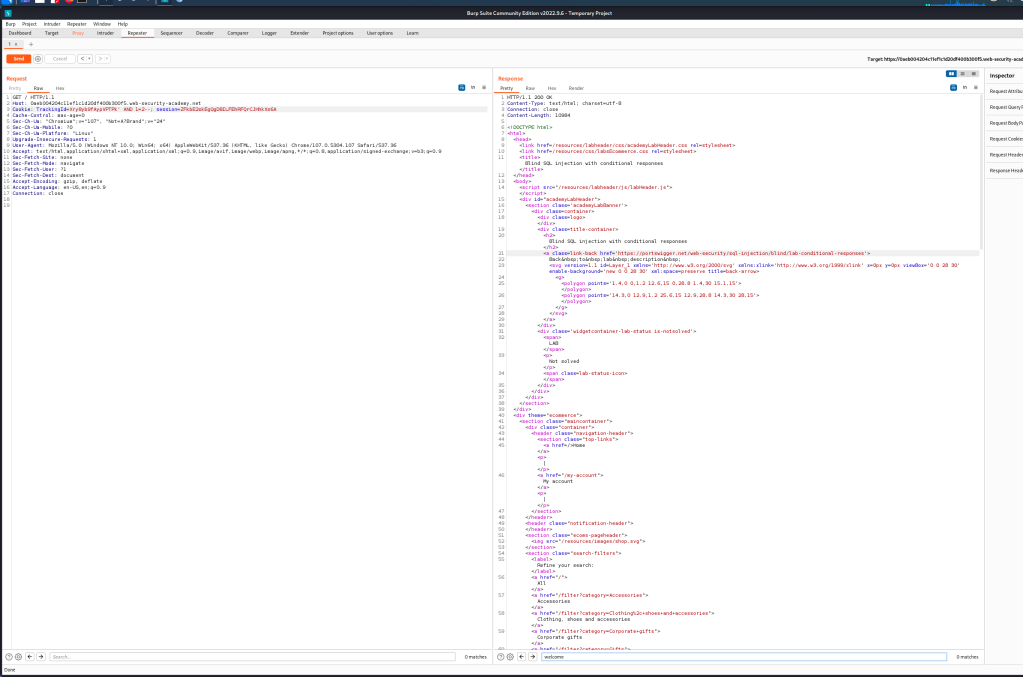Open response search settings gear

tap(510, 657)
